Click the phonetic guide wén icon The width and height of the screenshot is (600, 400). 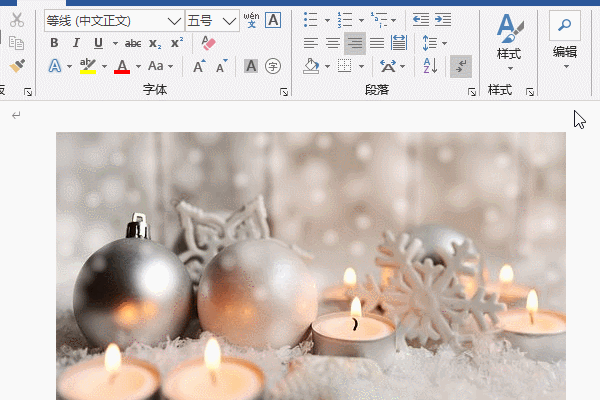click(251, 20)
